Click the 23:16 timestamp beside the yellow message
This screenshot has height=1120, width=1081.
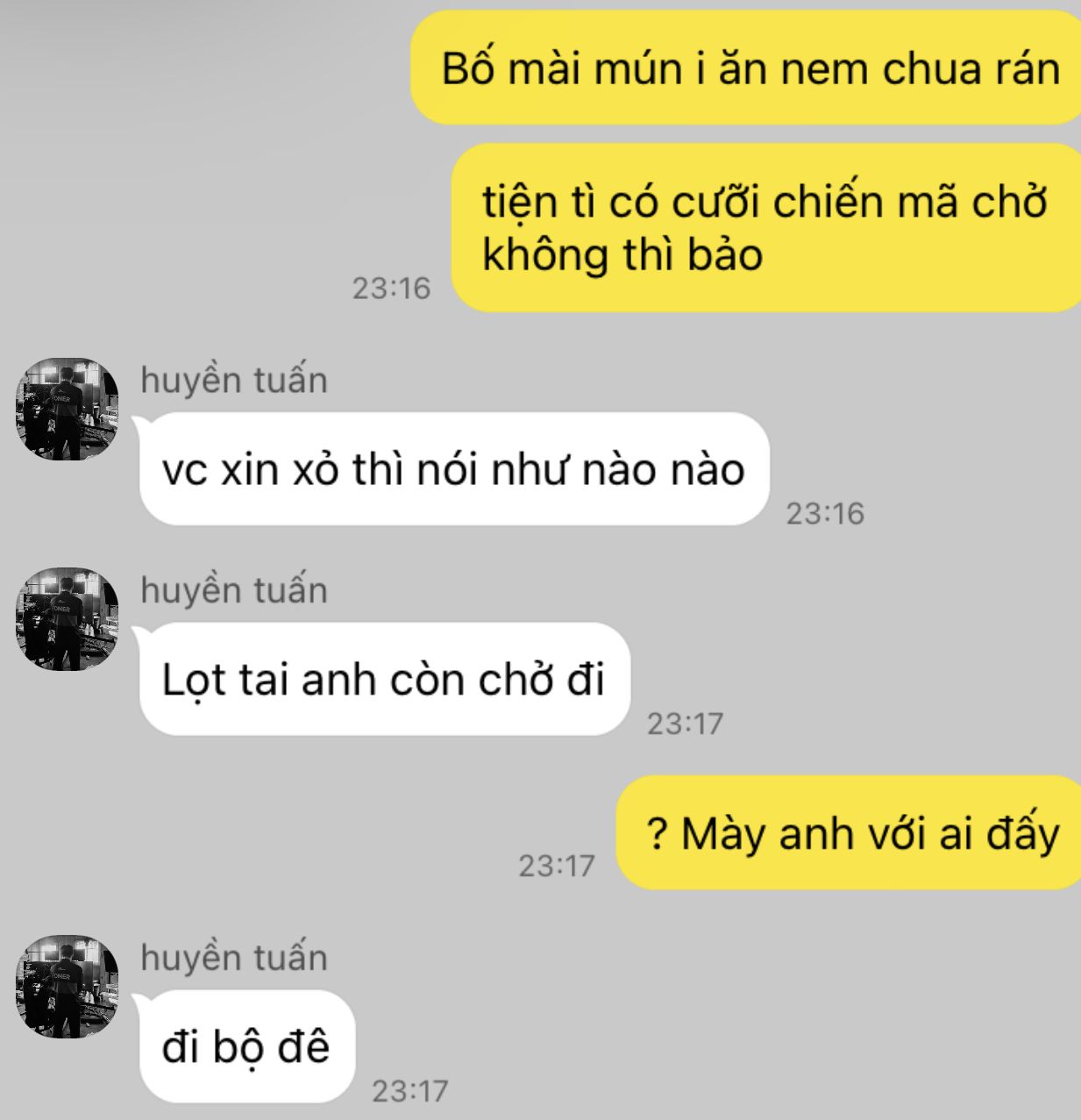pos(392,288)
